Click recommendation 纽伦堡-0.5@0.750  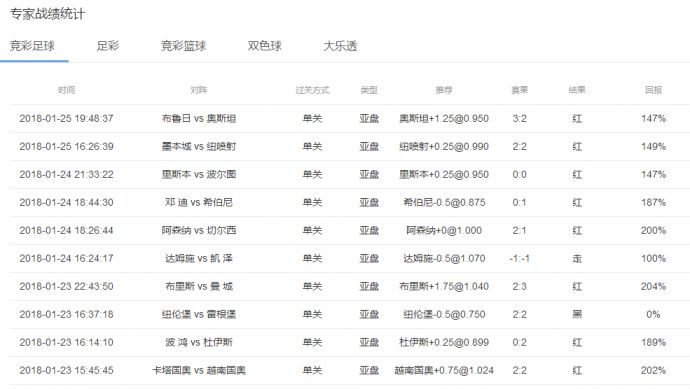point(444,315)
